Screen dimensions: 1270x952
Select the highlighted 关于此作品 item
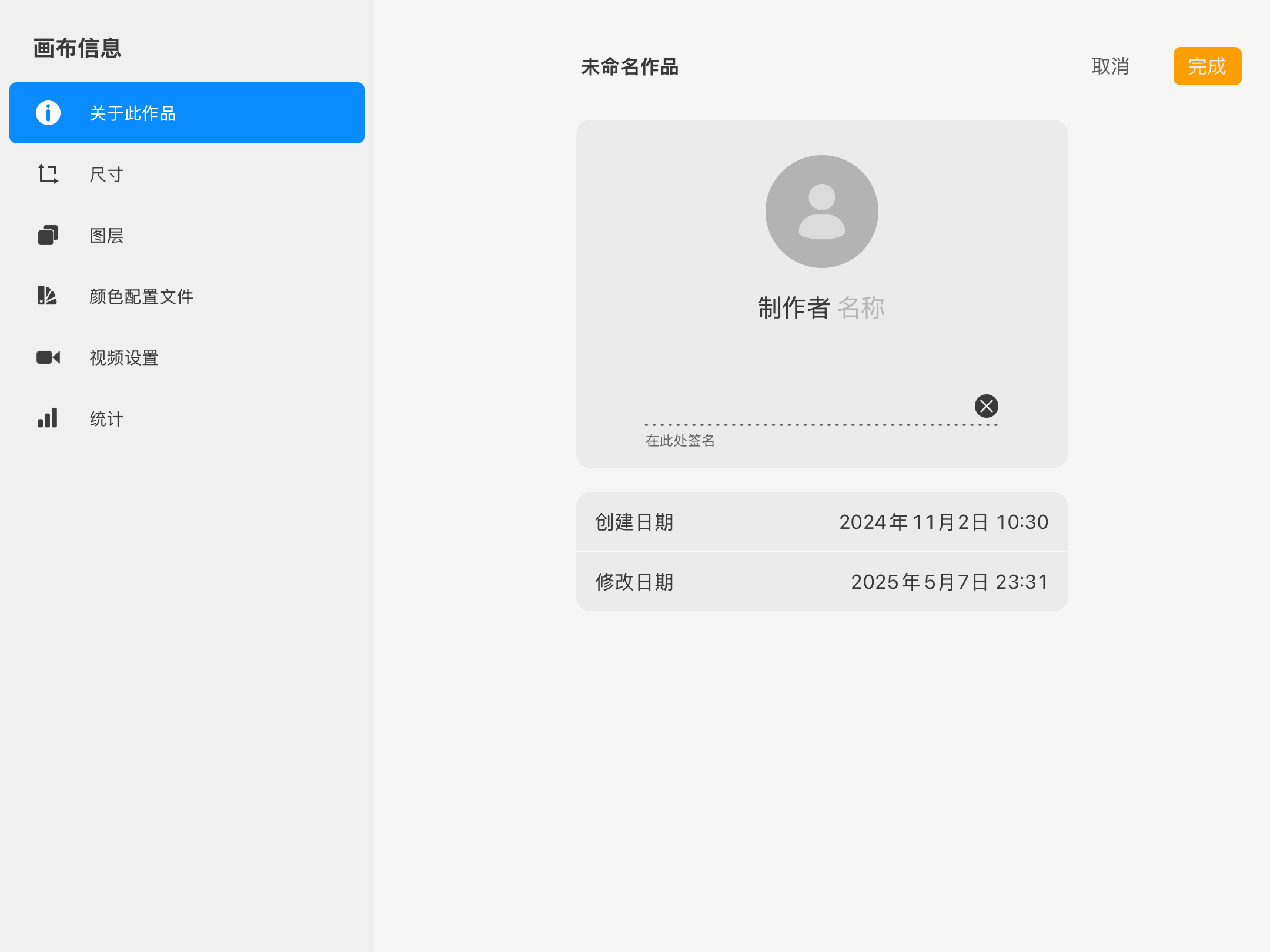pyautogui.click(x=187, y=113)
